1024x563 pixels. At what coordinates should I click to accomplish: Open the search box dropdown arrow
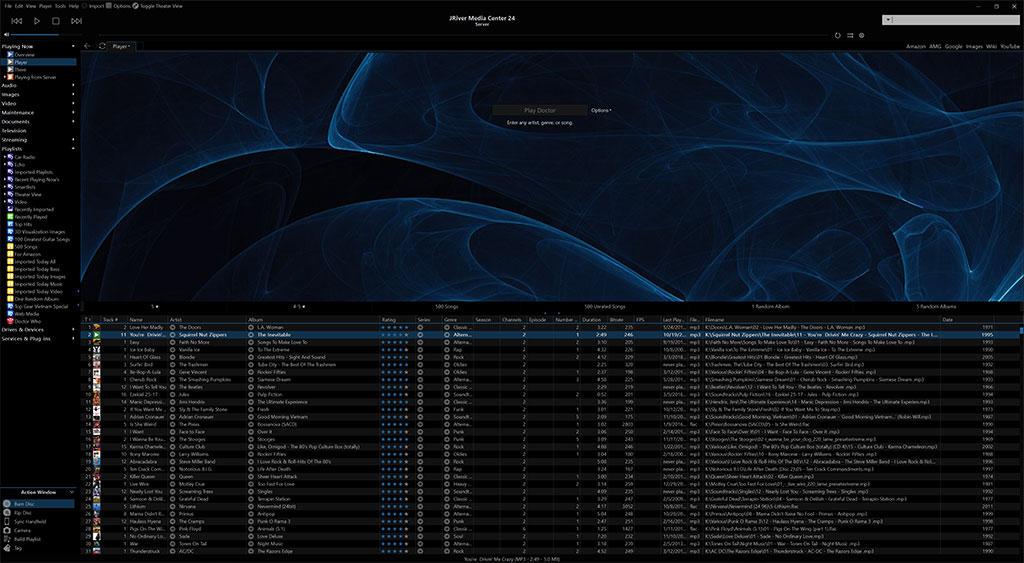pos(887,20)
